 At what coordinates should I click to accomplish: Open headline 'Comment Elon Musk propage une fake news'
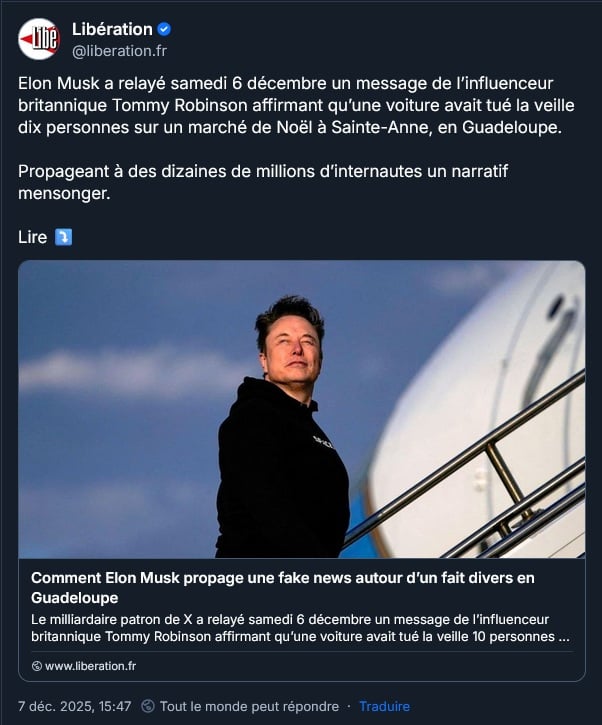283,587
